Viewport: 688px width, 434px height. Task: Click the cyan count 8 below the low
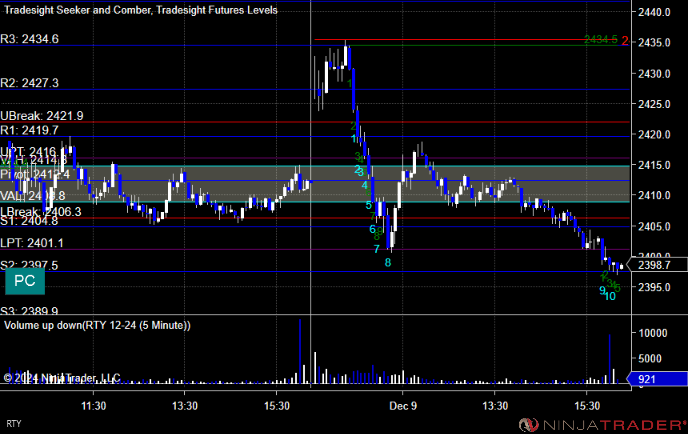[x=388, y=263]
